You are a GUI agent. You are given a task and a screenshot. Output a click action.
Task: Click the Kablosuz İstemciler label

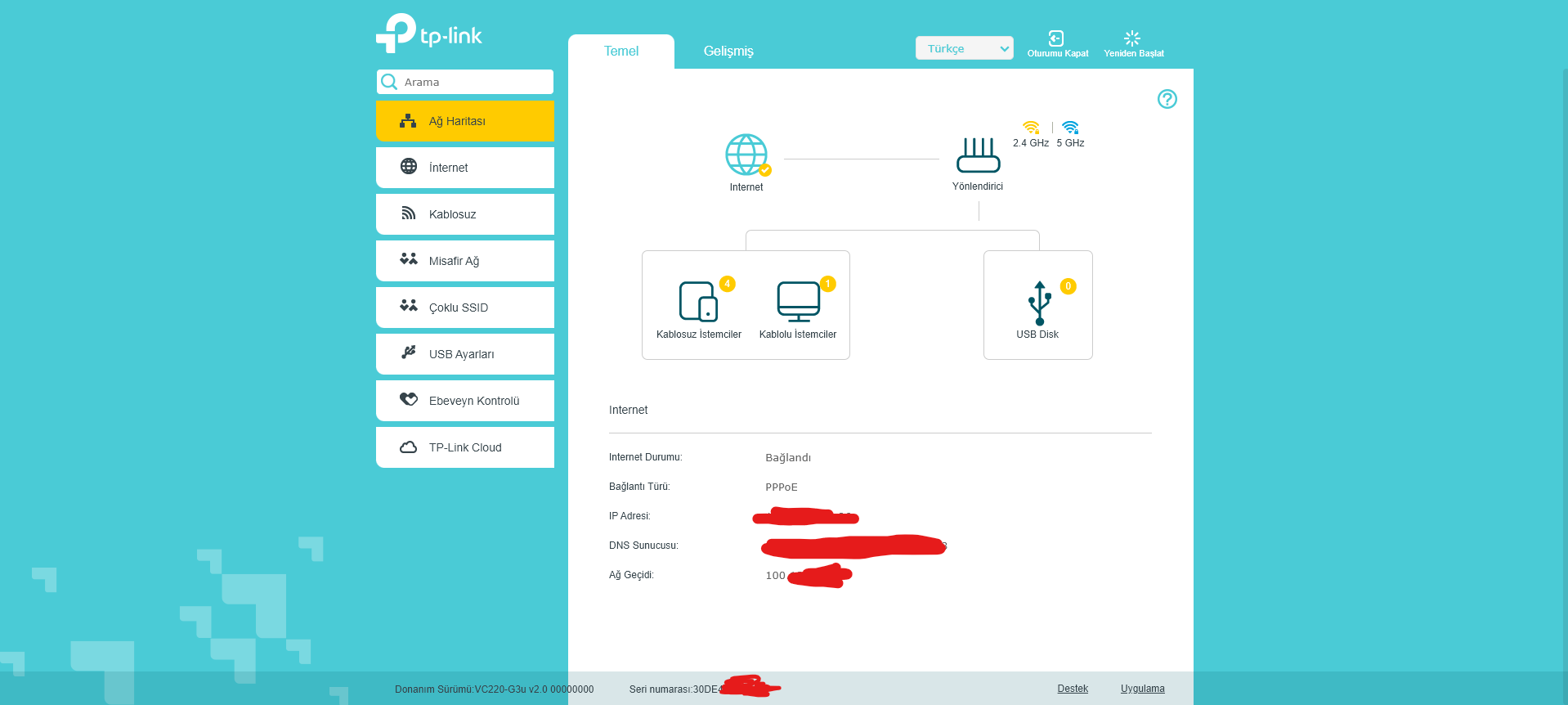(699, 335)
